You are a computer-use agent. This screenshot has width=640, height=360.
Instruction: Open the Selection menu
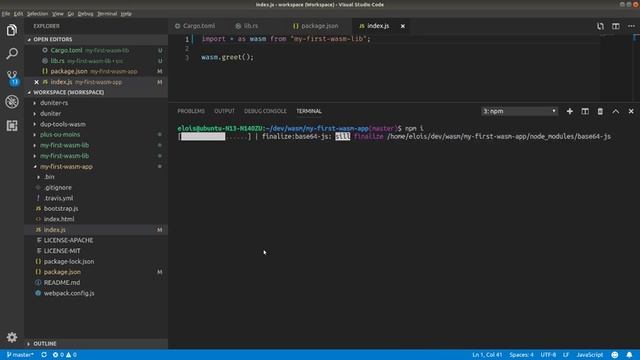[38, 14]
